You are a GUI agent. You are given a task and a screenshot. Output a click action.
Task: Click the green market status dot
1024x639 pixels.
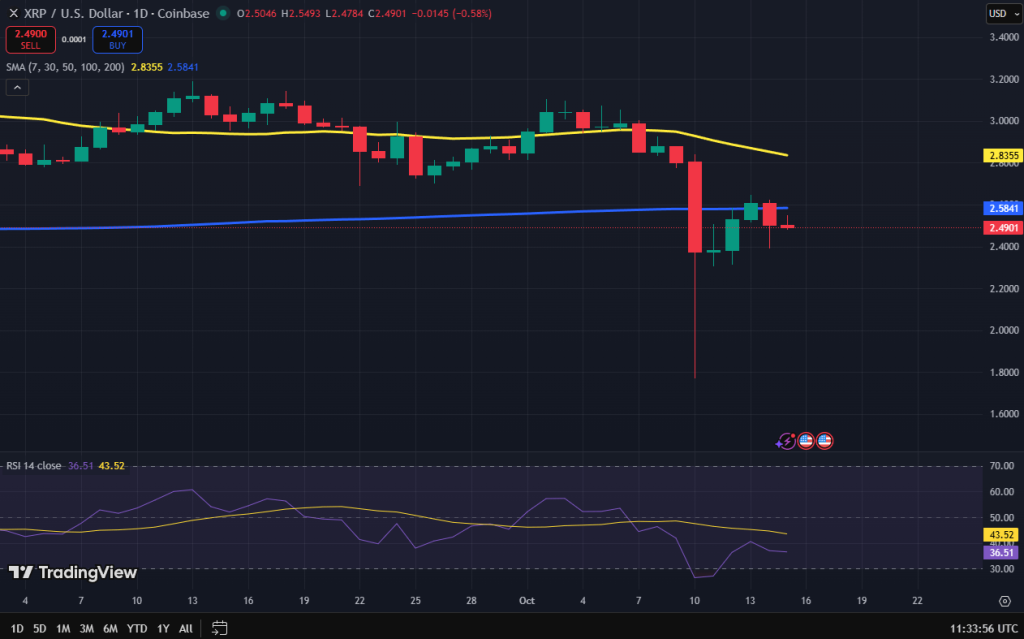[223, 13]
